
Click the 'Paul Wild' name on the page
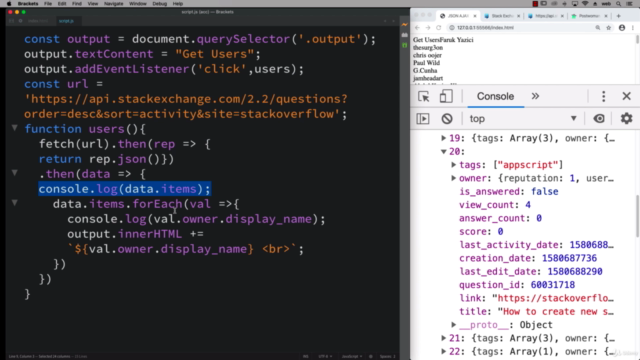[x=427, y=63]
